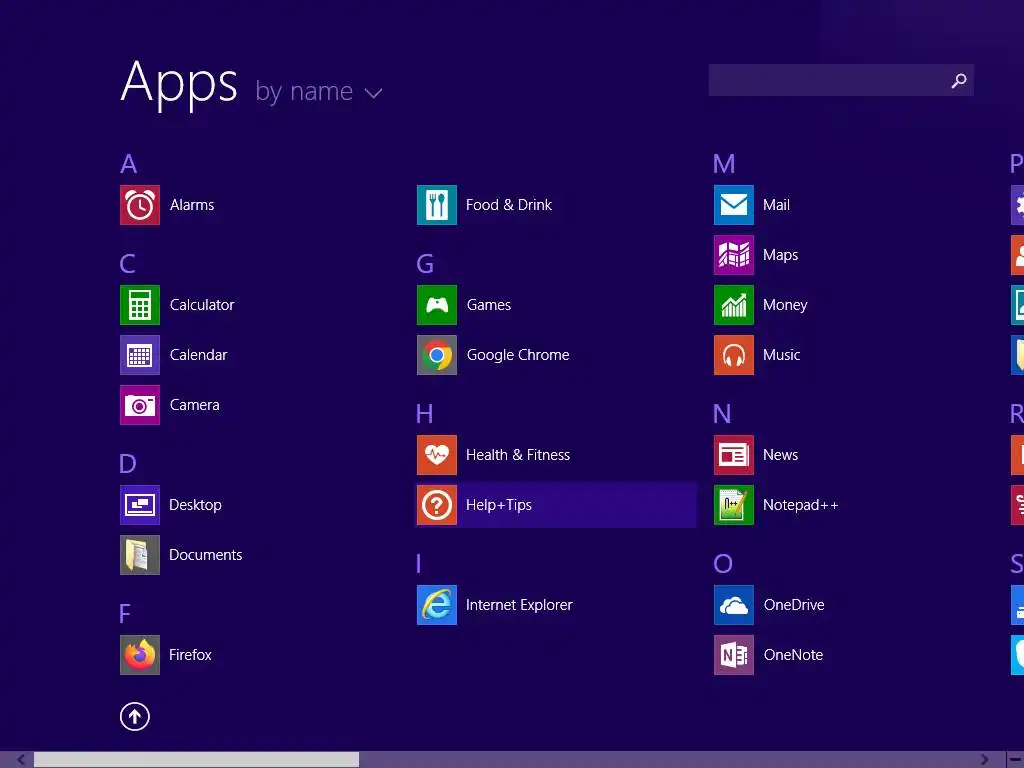This screenshot has width=1024, height=768.
Task: Click the 'OneDrive' label text
Action: [x=794, y=605]
